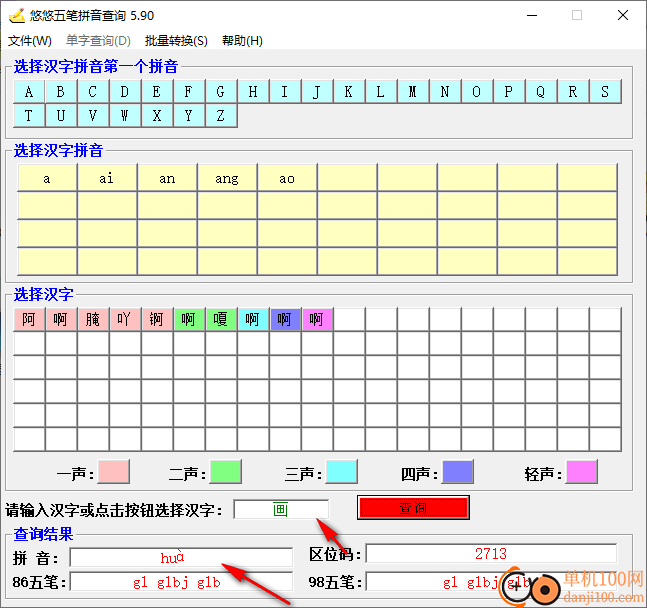Open the 单字查询(D) menu
The height and width of the screenshot is (608, 647).
(98, 41)
